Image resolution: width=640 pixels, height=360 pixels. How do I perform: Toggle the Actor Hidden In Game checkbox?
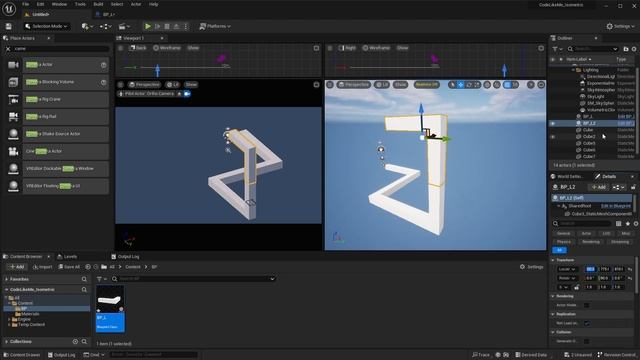[x=587, y=305]
